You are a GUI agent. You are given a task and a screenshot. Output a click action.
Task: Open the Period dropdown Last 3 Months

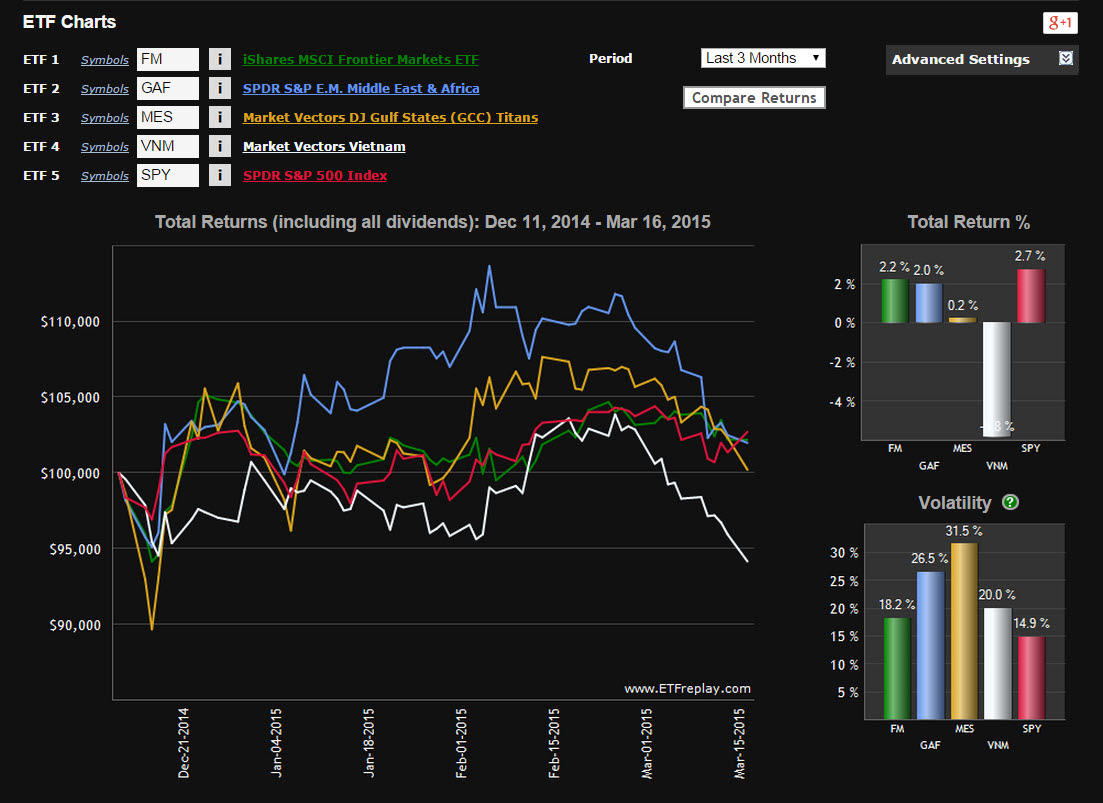(x=763, y=58)
